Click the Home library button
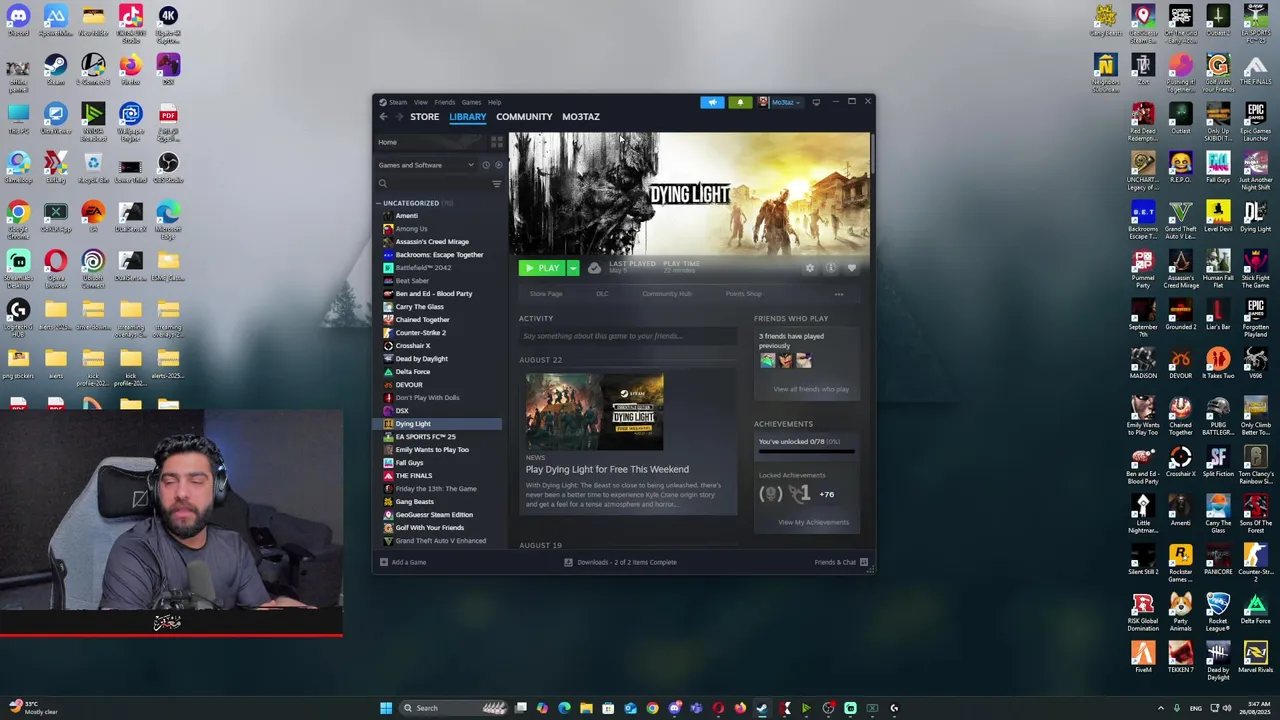 click(x=431, y=142)
